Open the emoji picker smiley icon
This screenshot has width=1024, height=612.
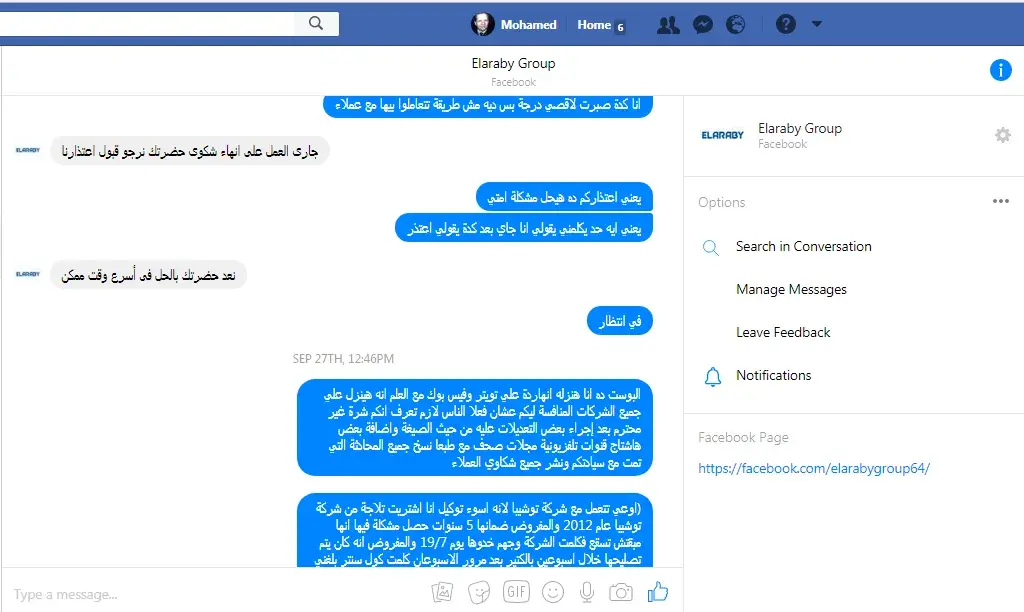pyautogui.click(x=553, y=592)
